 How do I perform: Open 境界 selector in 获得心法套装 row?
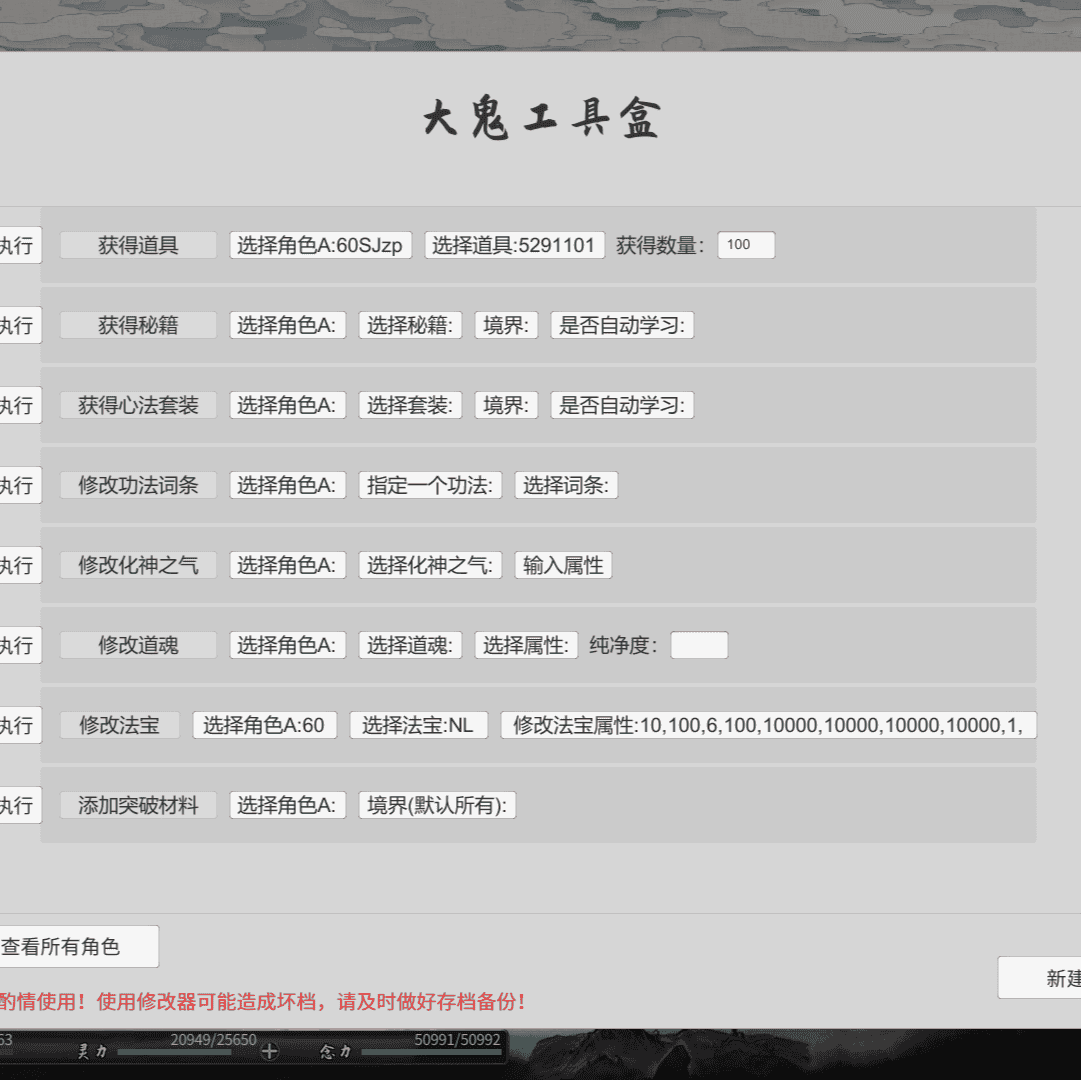[x=506, y=405]
